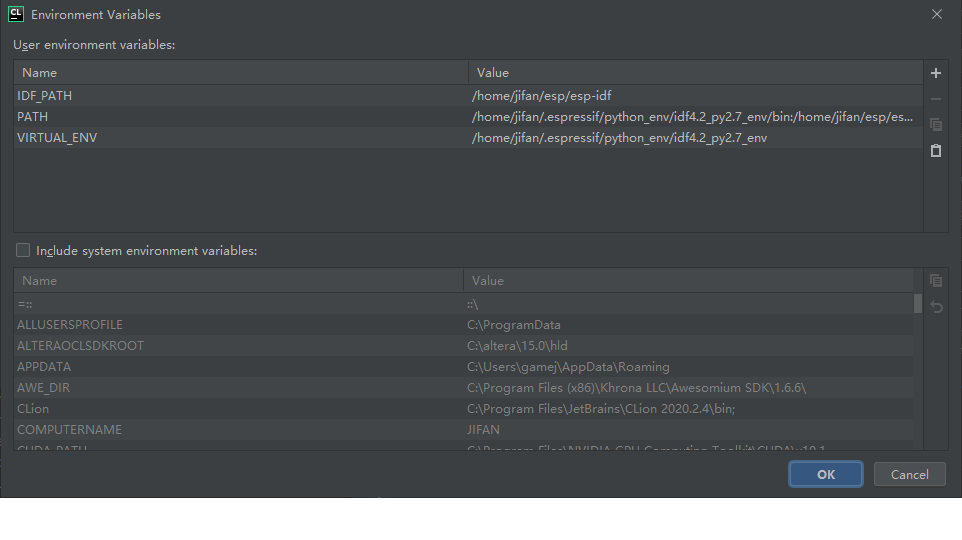Select the PATH variable name
The height and width of the screenshot is (540, 962).
(33, 117)
